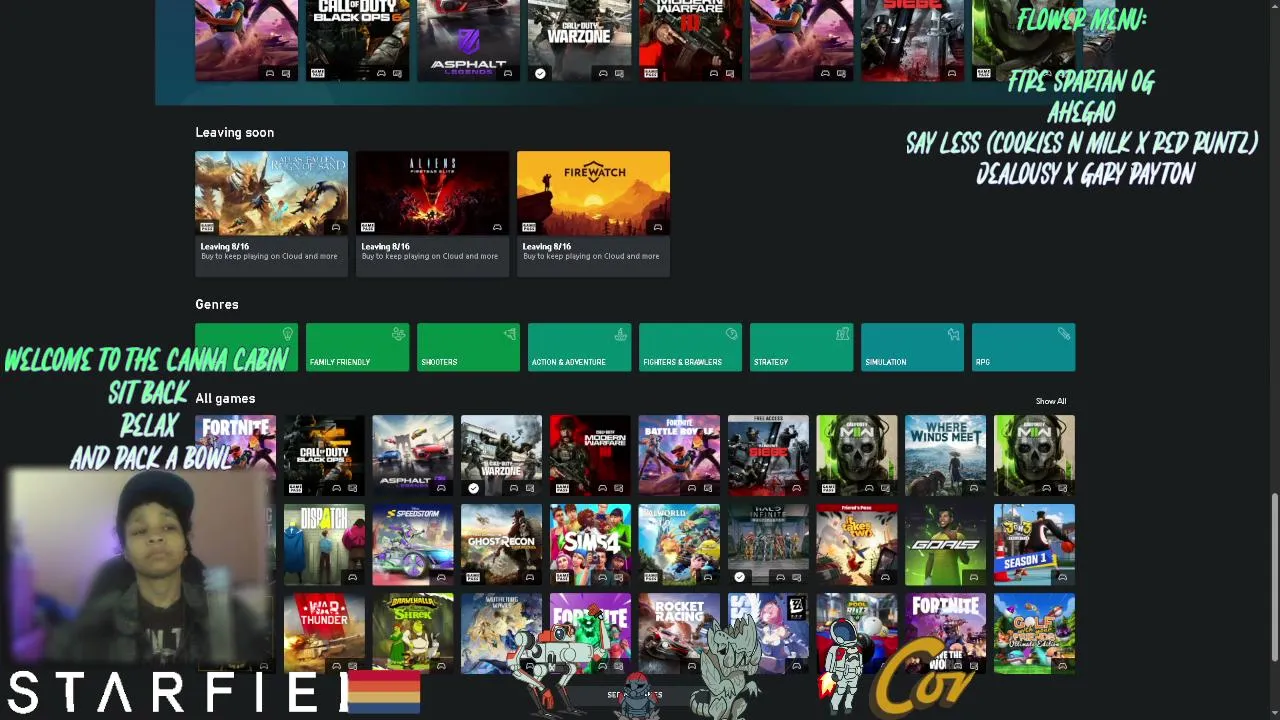Viewport: 1280px width, 720px height.
Task: Select the Goals game tile
Action: 945,544
